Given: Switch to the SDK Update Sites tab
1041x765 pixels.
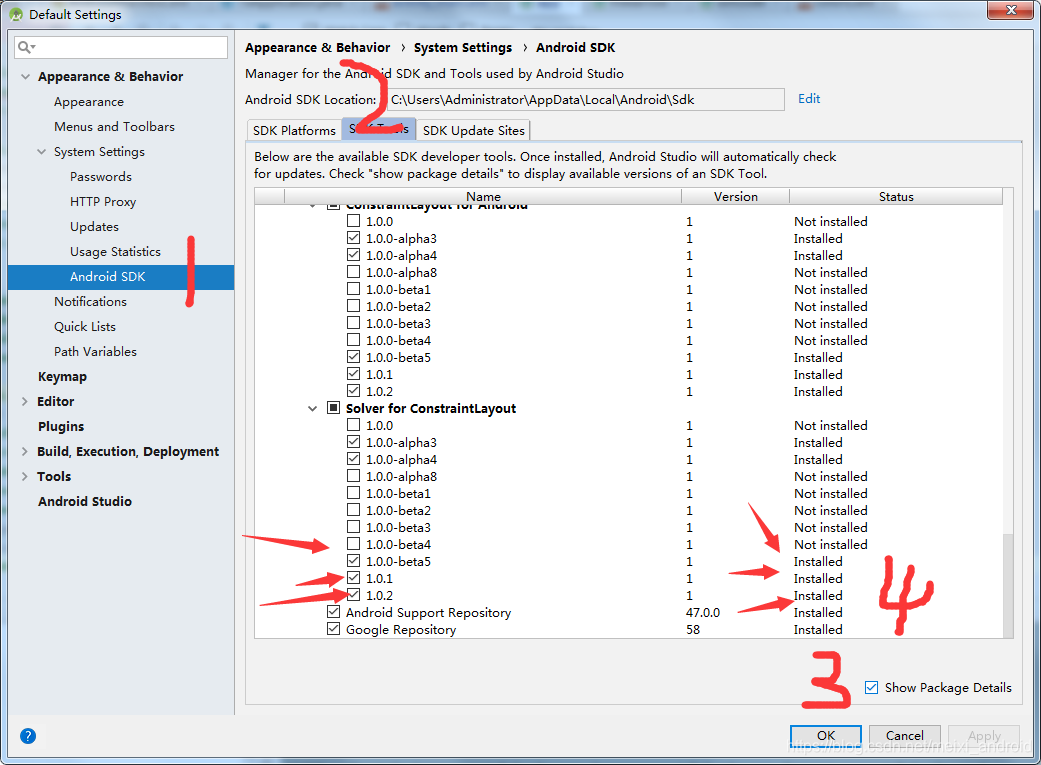Looking at the screenshot, I should tap(473, 130).
